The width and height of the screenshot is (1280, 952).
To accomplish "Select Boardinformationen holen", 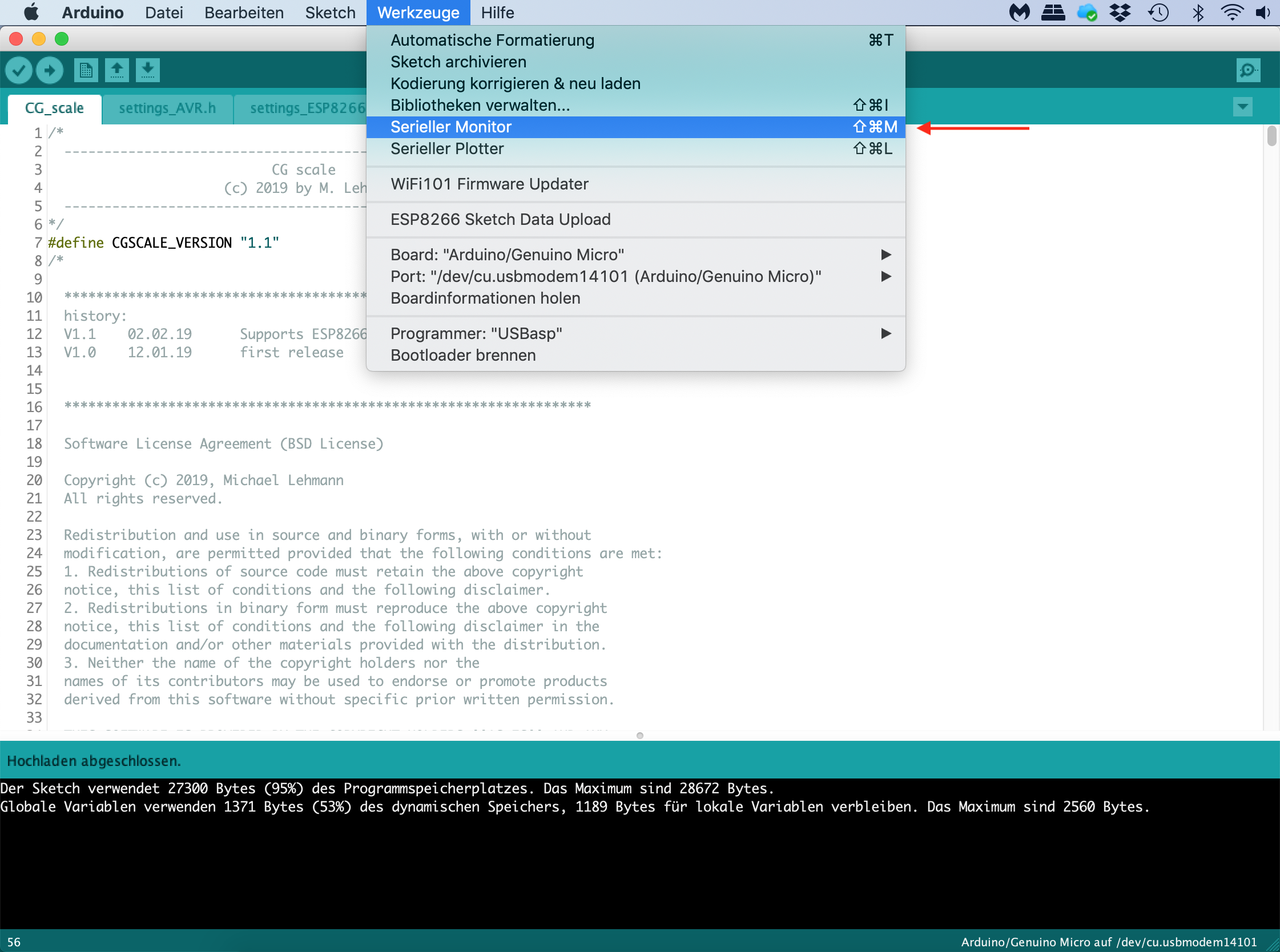I will click(635, 298).
